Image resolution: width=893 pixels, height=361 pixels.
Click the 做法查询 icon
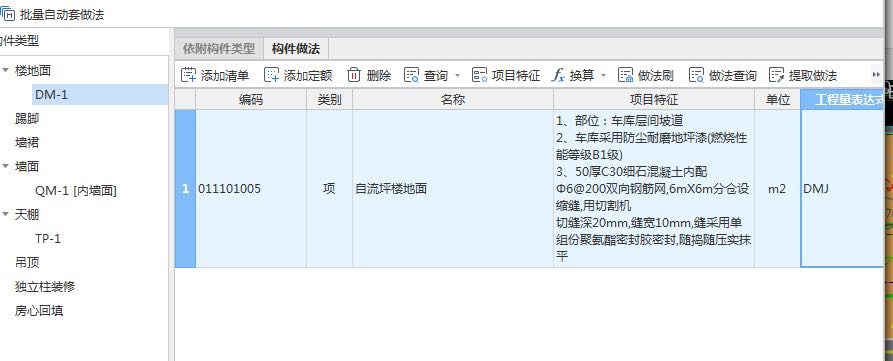[697, 75]
